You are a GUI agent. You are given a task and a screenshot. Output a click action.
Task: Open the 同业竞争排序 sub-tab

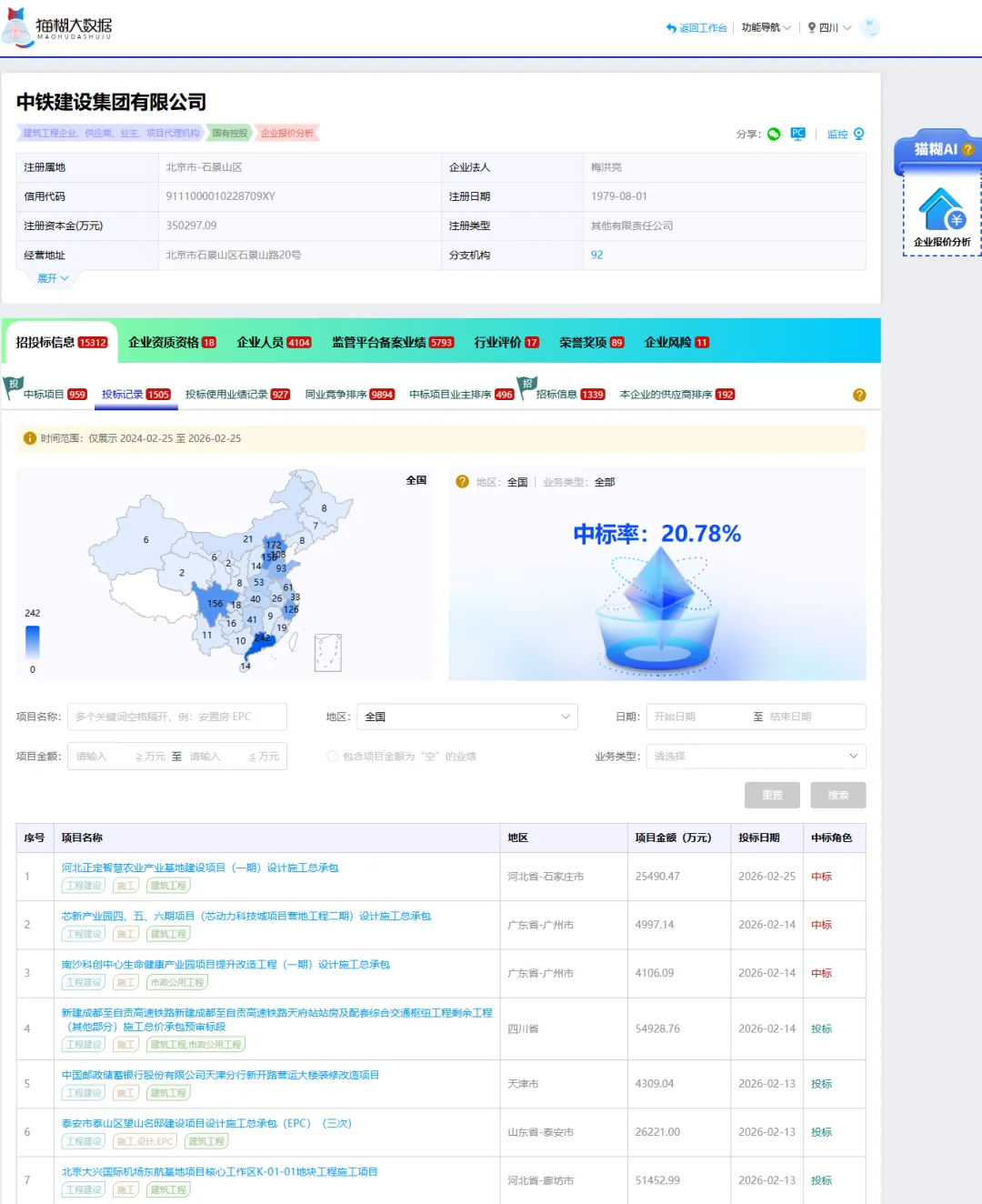350,395
